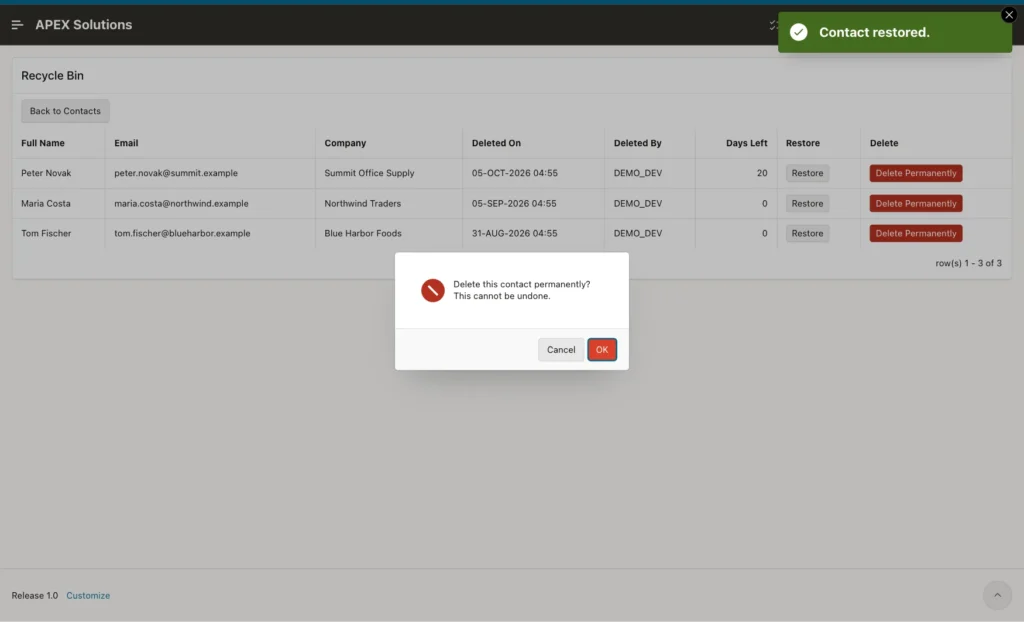Click the Days Left value '20'
Screen dimensions: 1024x622
[x=762, y=173]
